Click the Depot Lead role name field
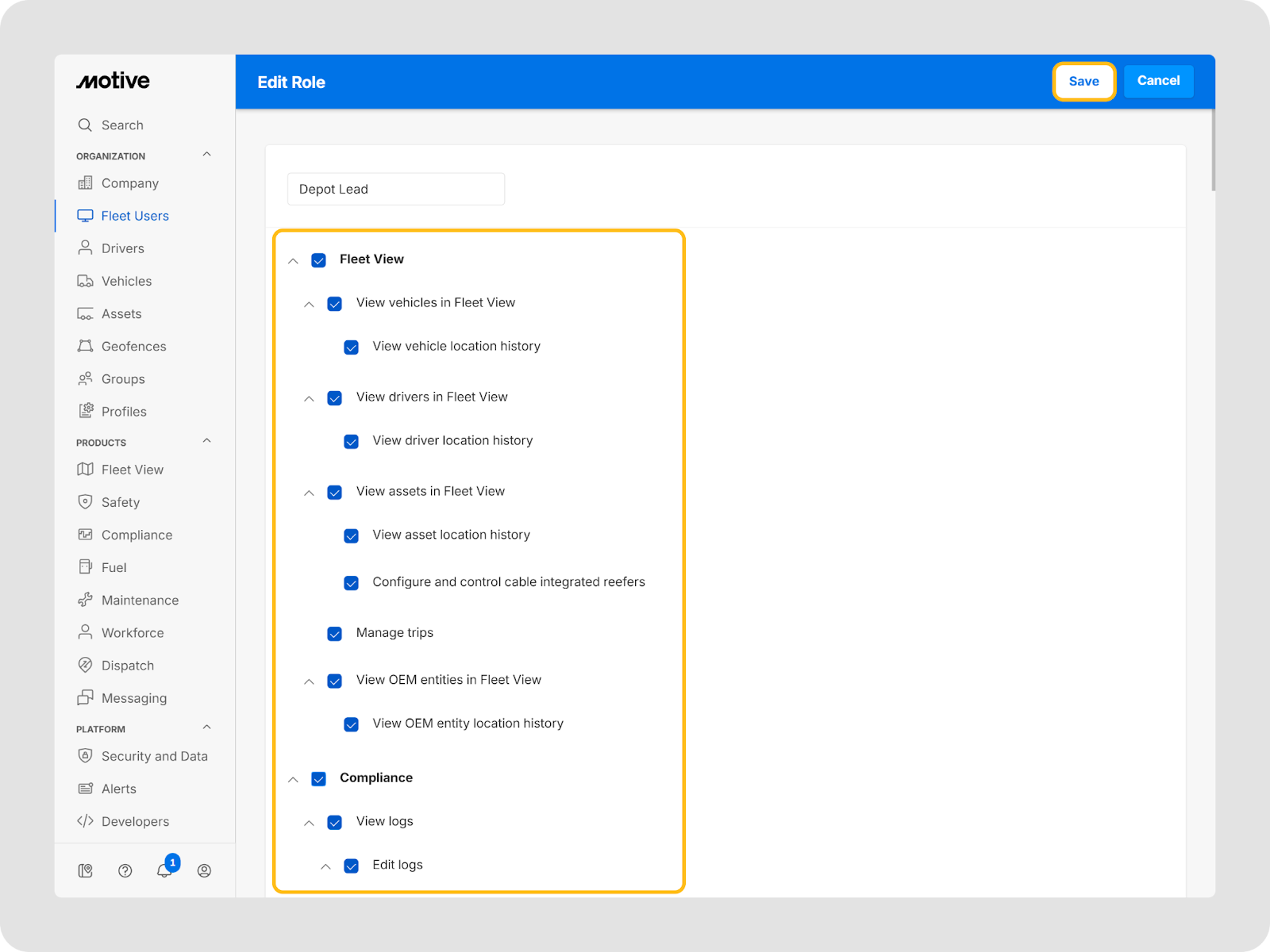The width and height of the screenshot is (1270, 952). pos(396,190)
